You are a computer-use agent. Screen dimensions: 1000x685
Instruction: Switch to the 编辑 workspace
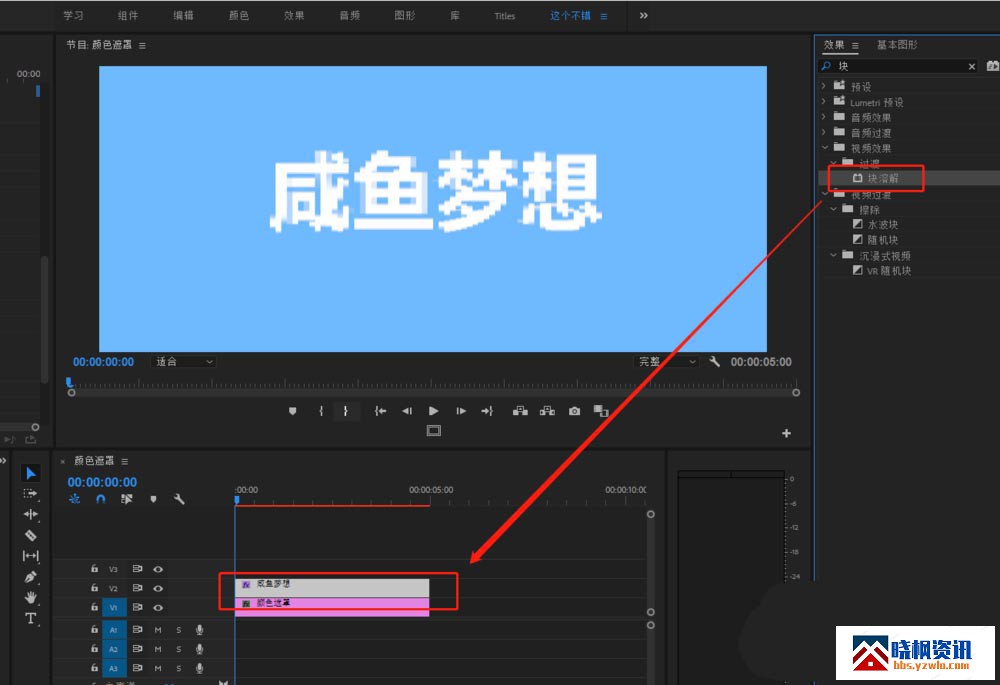[x=183, y=15]
